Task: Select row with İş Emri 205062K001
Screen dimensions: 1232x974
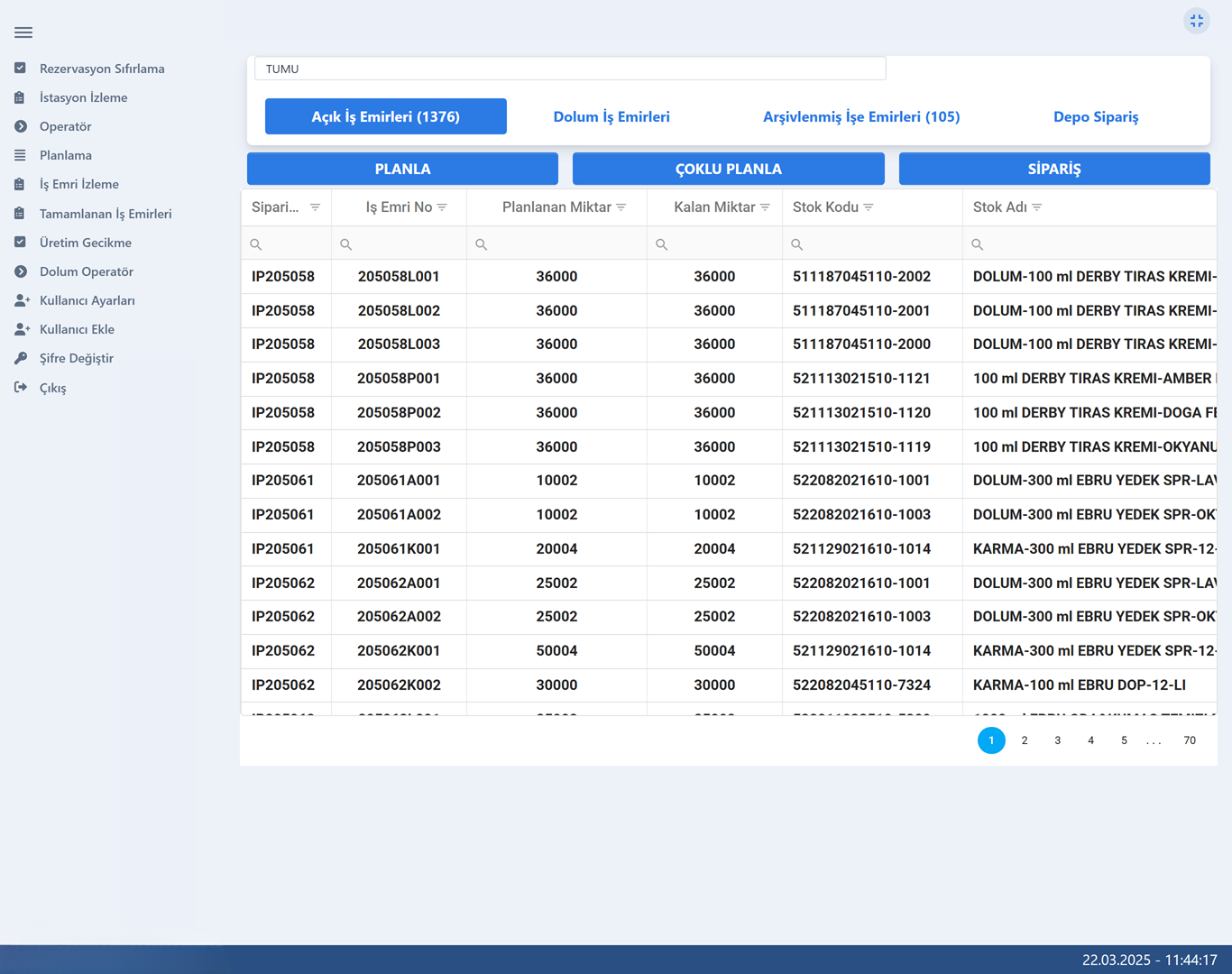Action: pyautogui.click(x=729, y=651)
